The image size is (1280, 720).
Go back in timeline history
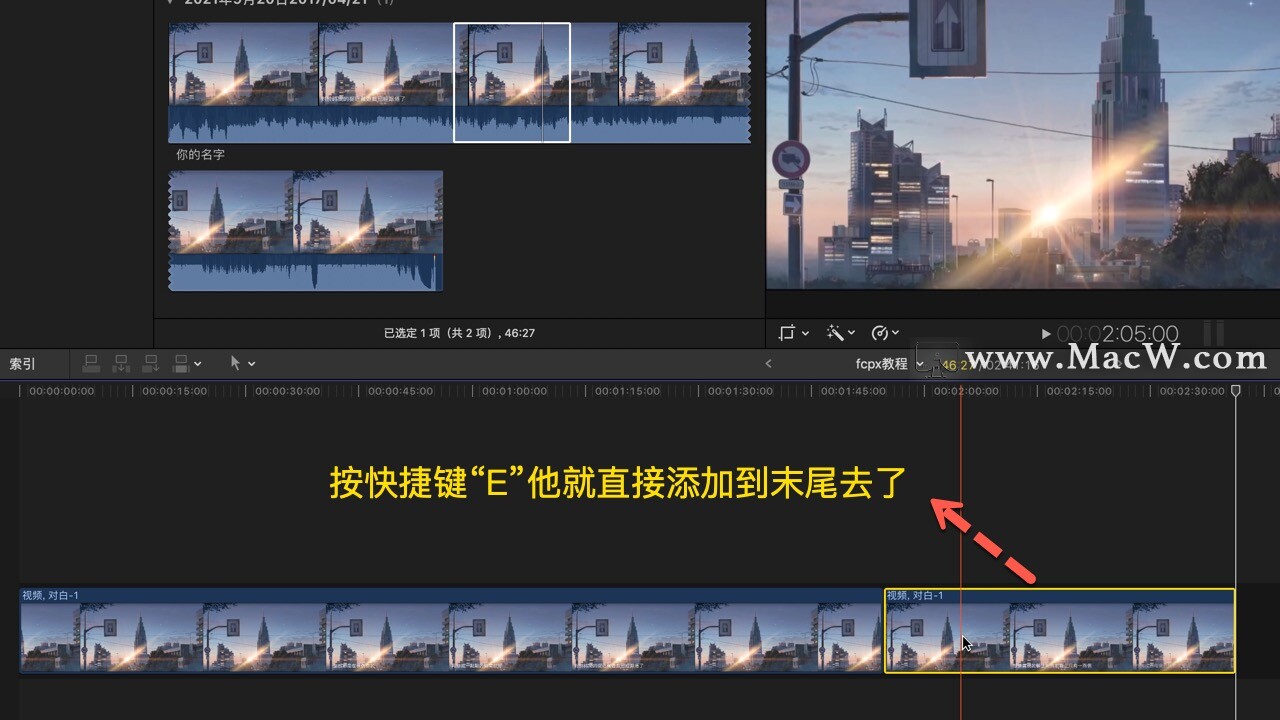tap(768, 364)
